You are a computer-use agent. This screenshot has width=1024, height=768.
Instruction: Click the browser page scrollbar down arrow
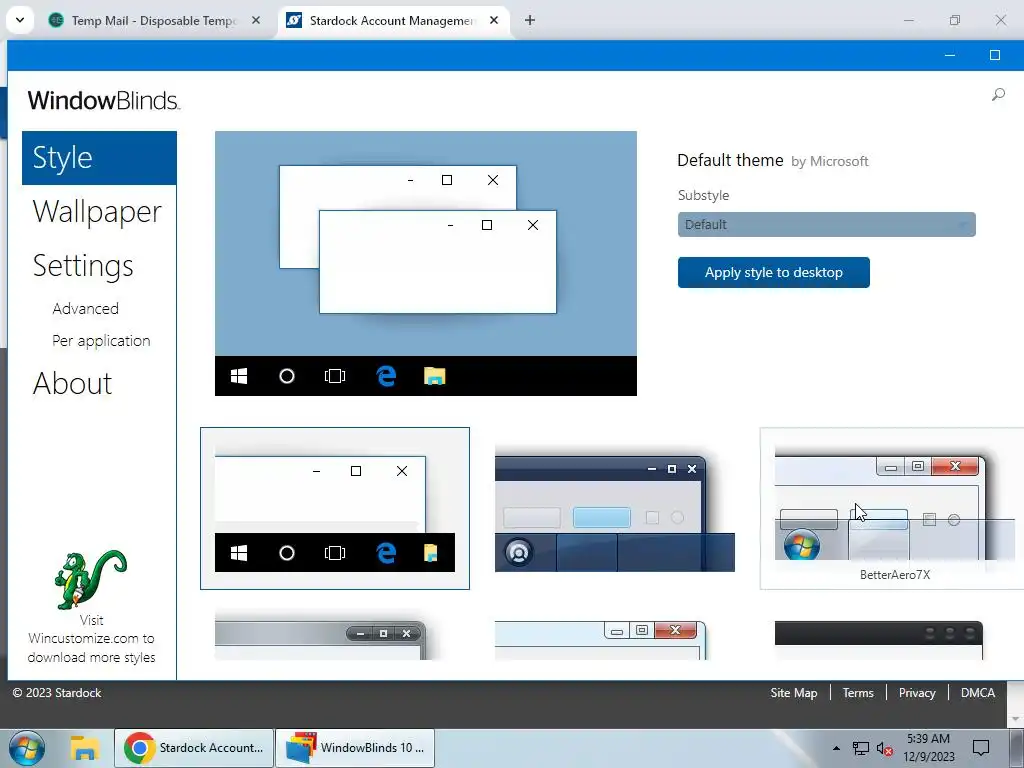click(x=1015, y=719)
